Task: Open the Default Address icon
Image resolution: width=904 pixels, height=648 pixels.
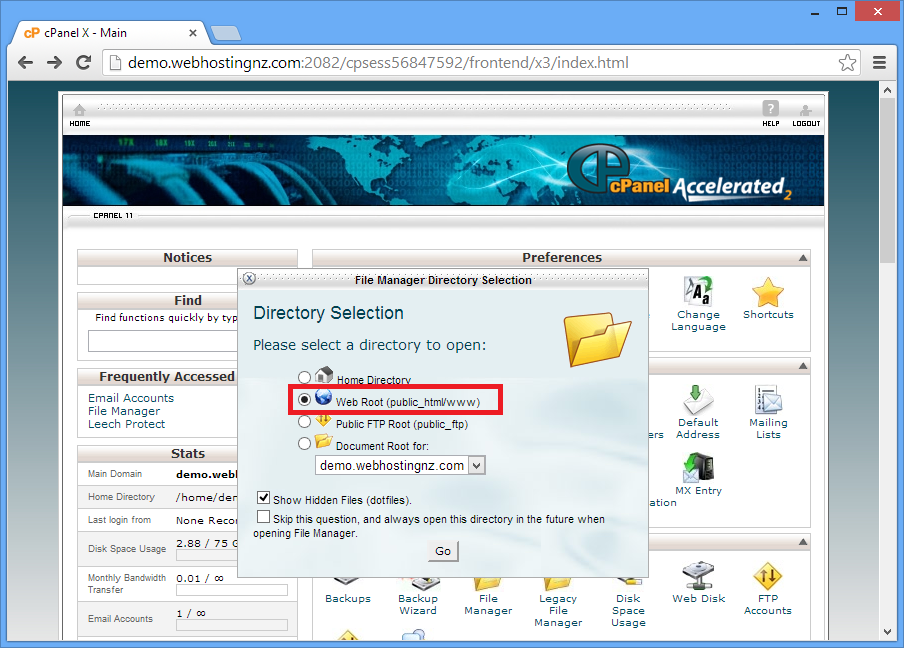Action: 698,400
